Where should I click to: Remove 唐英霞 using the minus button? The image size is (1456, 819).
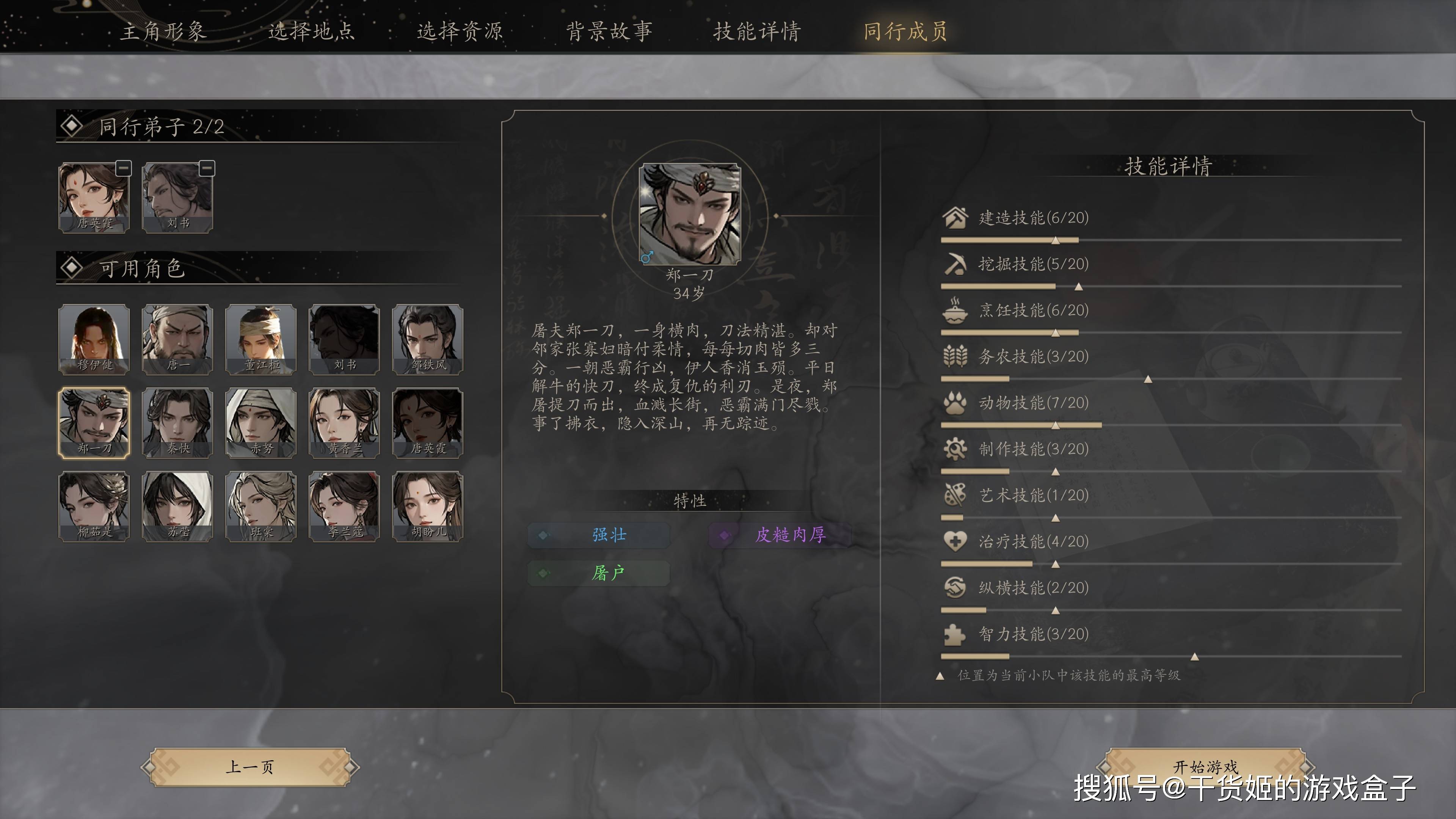coord(124,168)
